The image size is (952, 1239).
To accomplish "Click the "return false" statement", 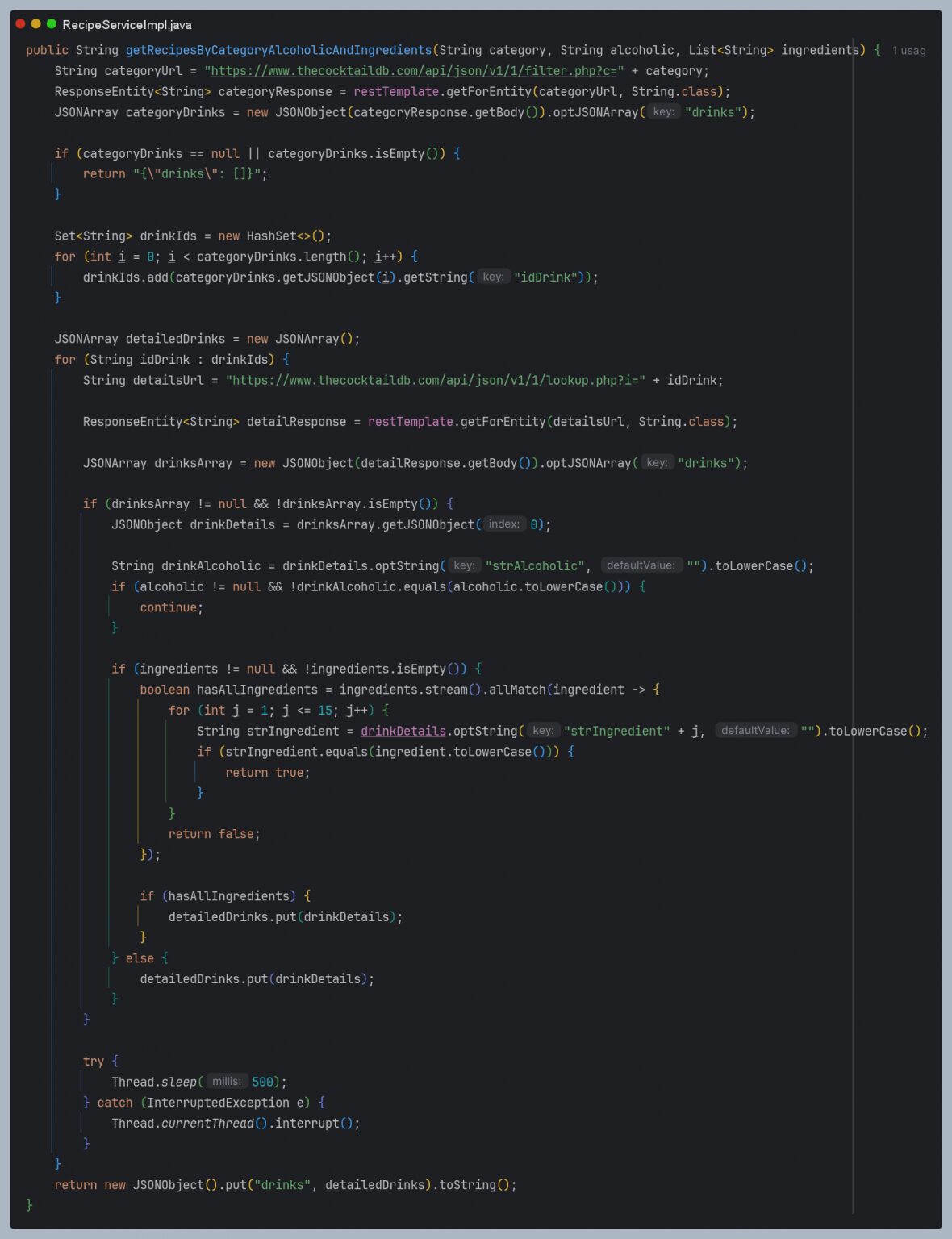I will pos(214,834).
